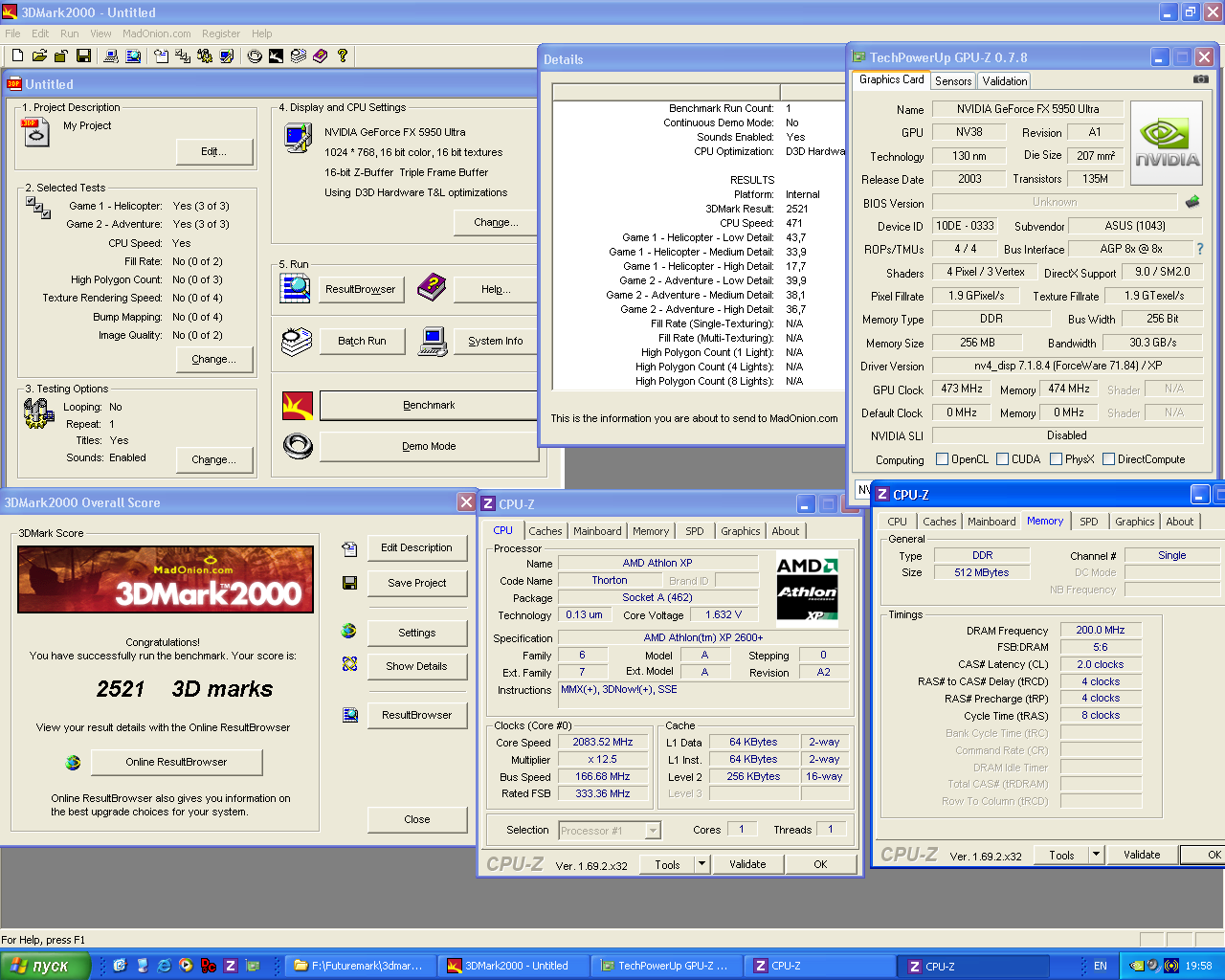
Task: Click the Benchmark button in 3DMark2000
Action: click(429, 406)
